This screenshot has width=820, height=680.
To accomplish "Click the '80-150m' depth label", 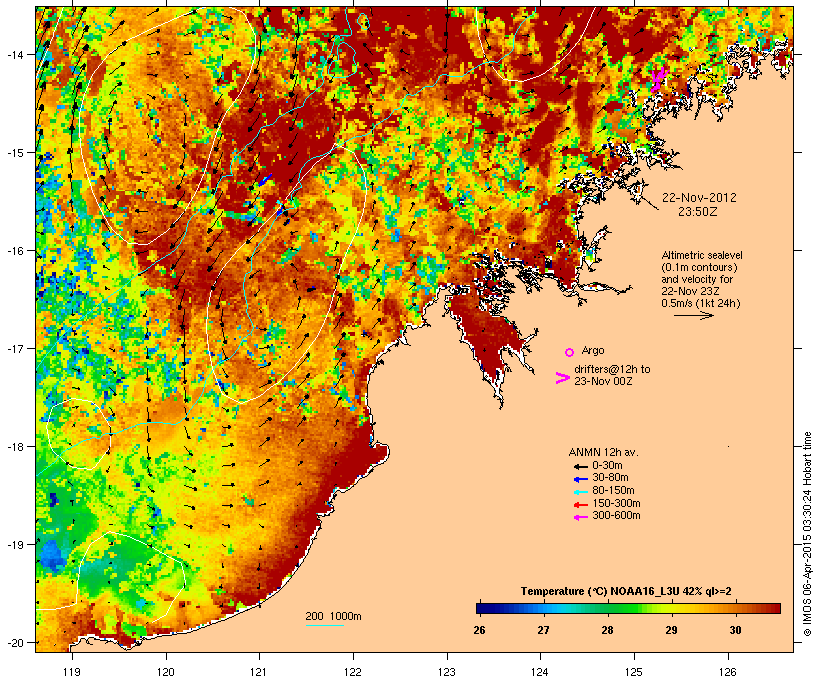I will [x=613, y=491].
